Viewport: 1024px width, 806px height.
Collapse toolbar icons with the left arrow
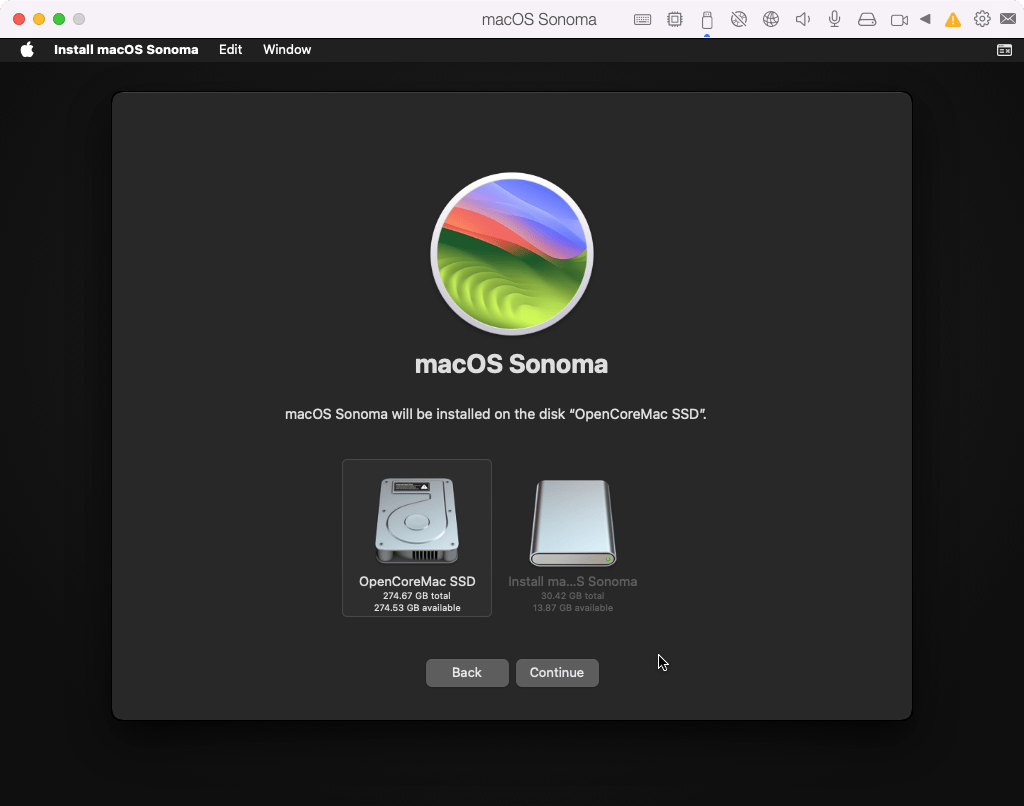(x=925, y=19)
